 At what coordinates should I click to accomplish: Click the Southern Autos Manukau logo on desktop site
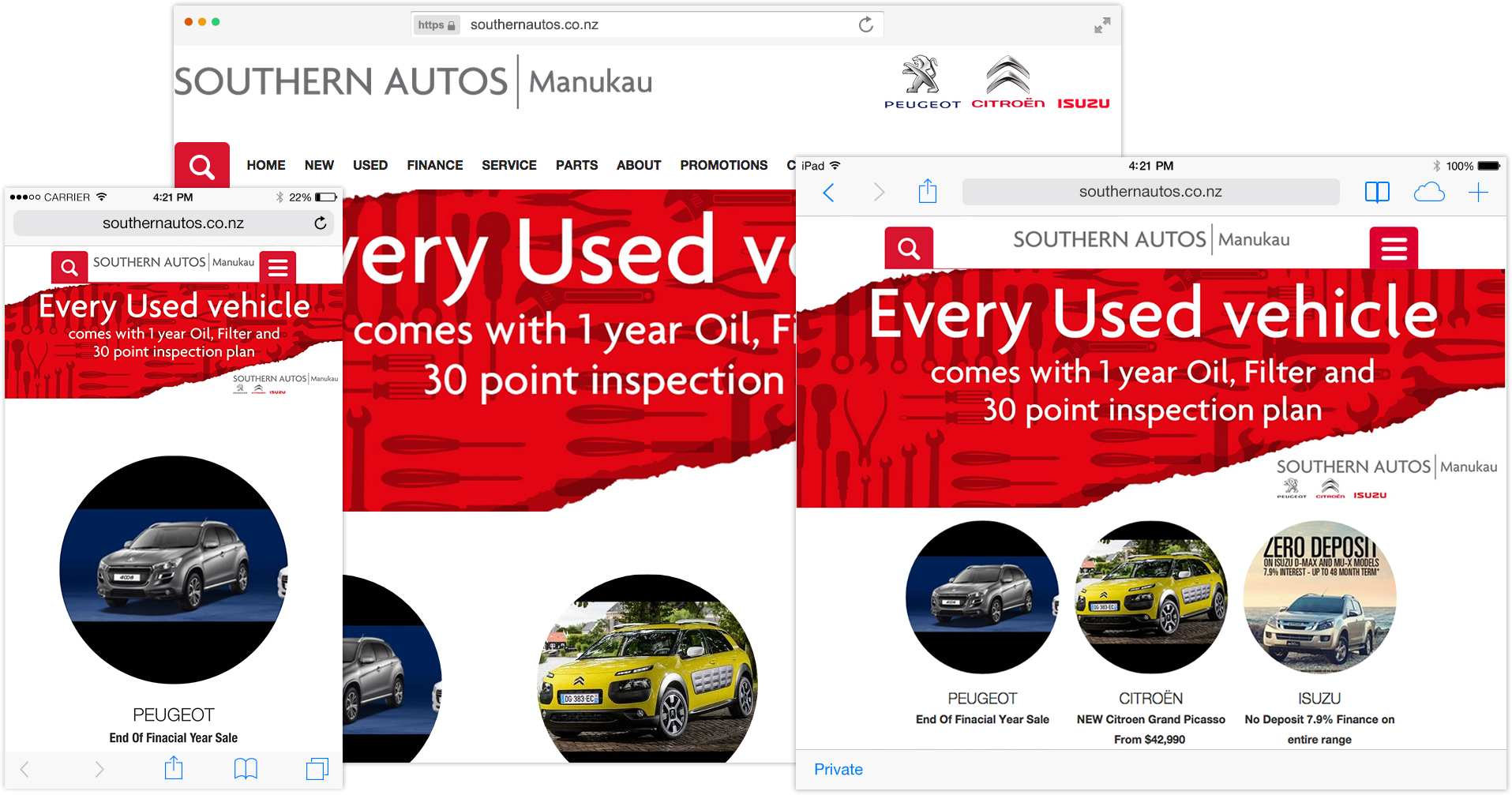[414, 81]
